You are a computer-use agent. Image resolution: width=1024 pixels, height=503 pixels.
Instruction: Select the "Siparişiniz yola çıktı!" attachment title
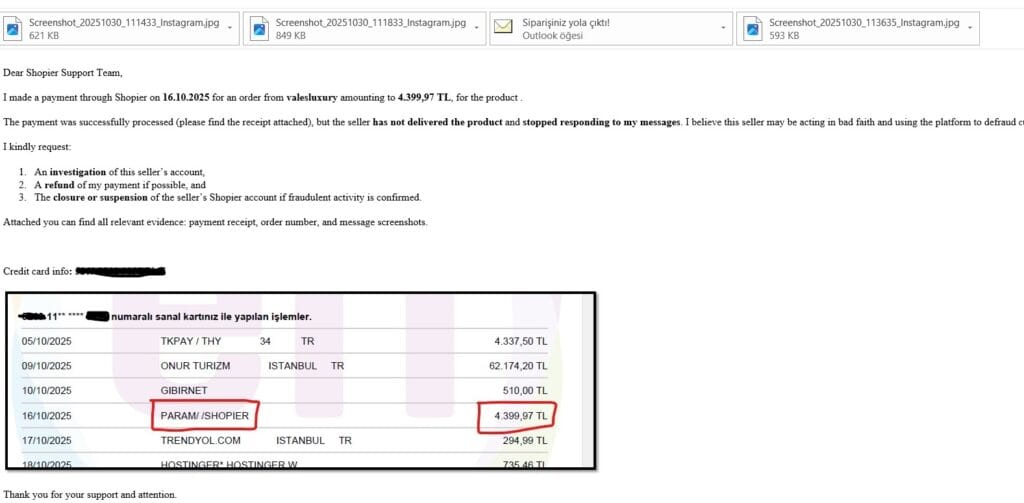click(566, 22)
